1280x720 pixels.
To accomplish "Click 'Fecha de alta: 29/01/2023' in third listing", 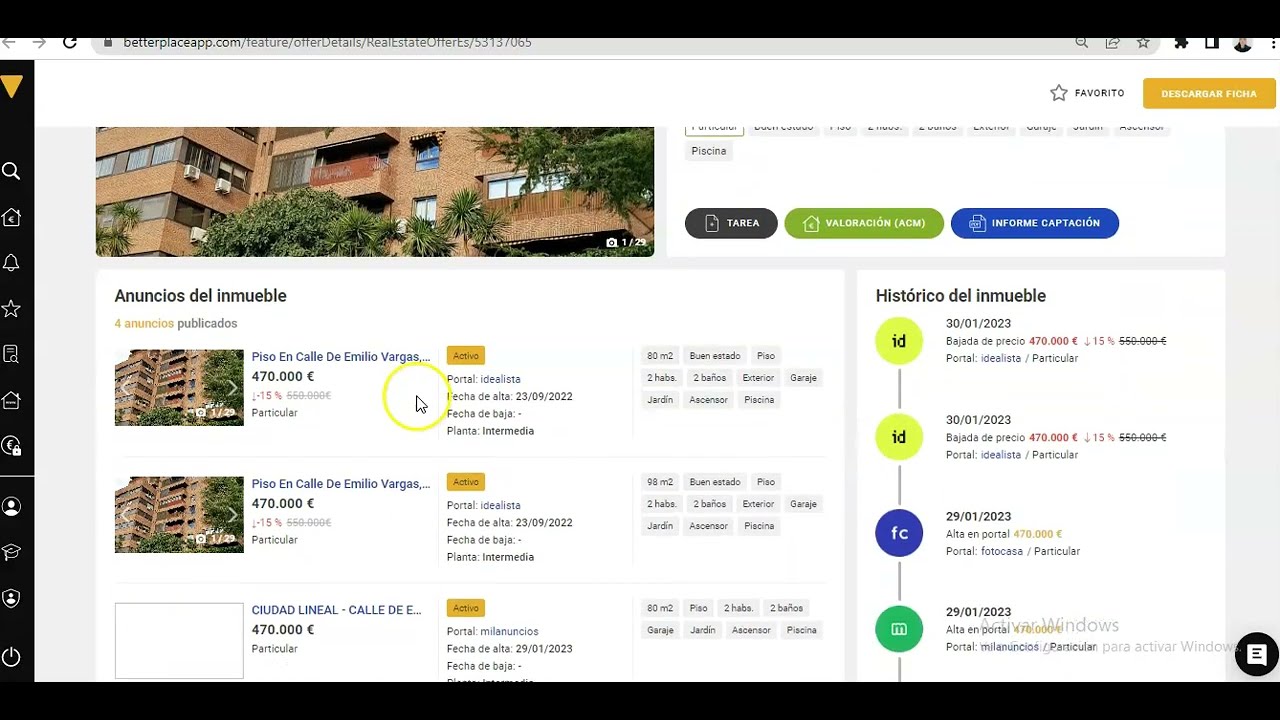I will pyautogui.click(x=510, y=649).
